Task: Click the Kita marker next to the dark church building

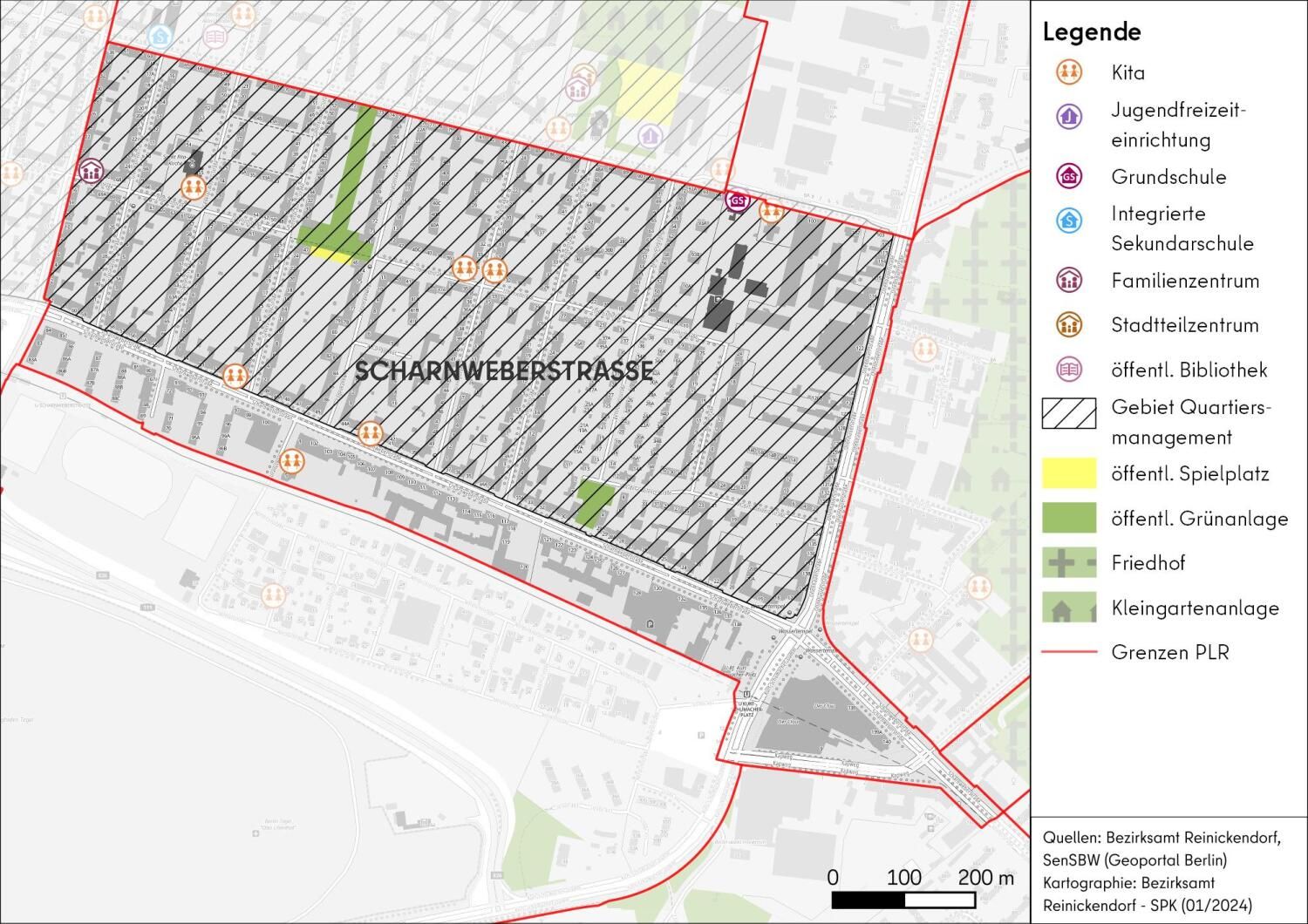Action: [194, 187]
